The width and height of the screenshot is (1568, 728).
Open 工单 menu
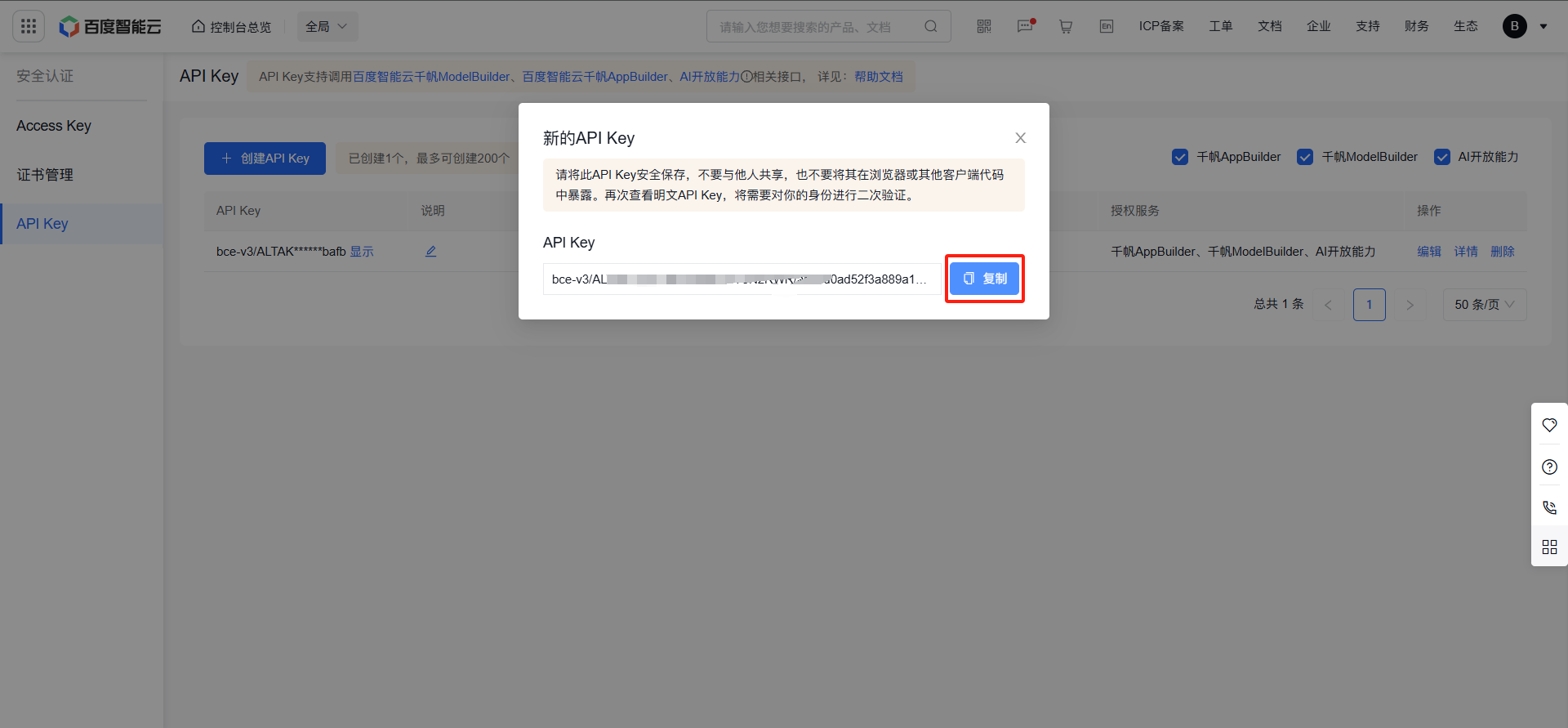1221,26
